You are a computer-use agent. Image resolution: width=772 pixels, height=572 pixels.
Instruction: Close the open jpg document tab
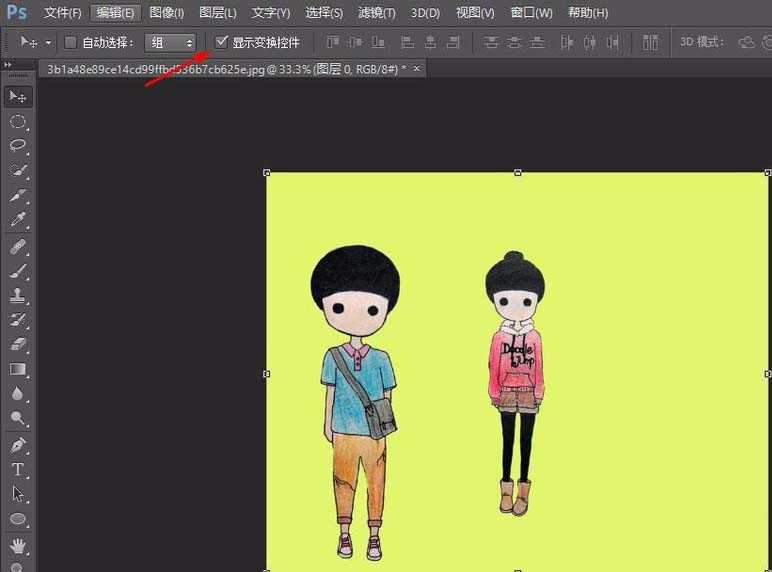(x=417, y=68)
